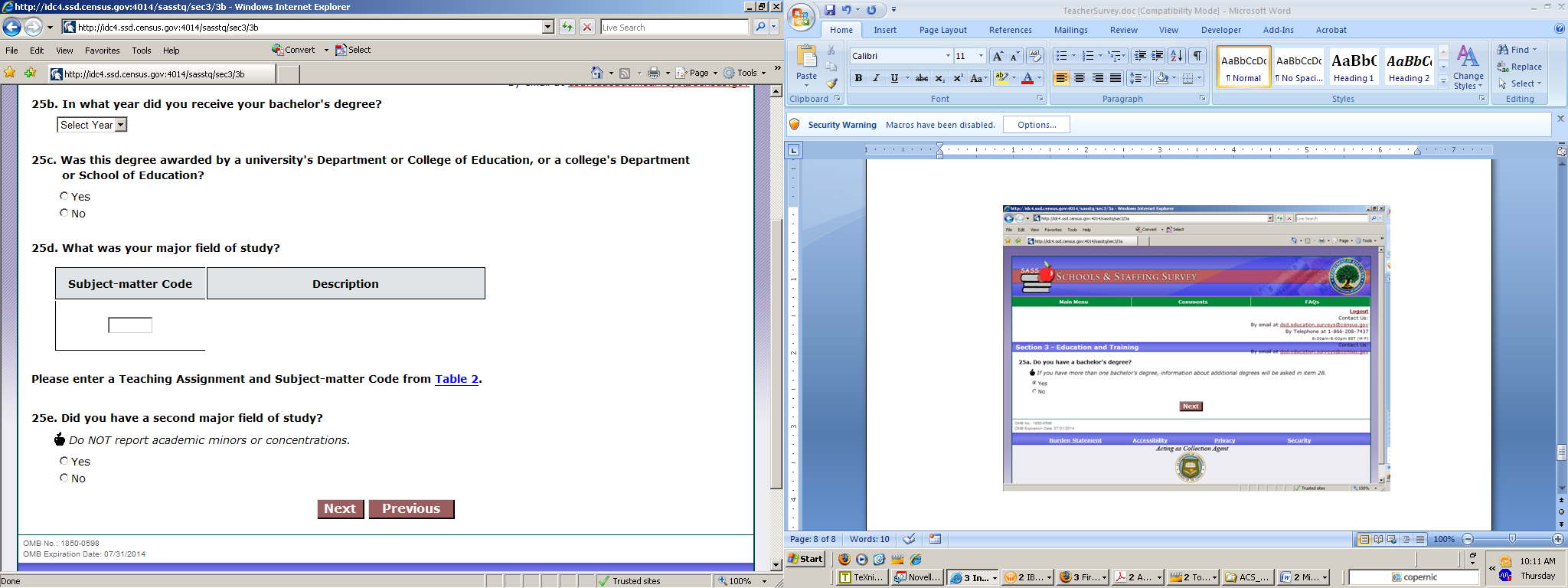Click the Next button on the survey form
The width and height of the screenshot is (1568, 588).
[340, 509]
